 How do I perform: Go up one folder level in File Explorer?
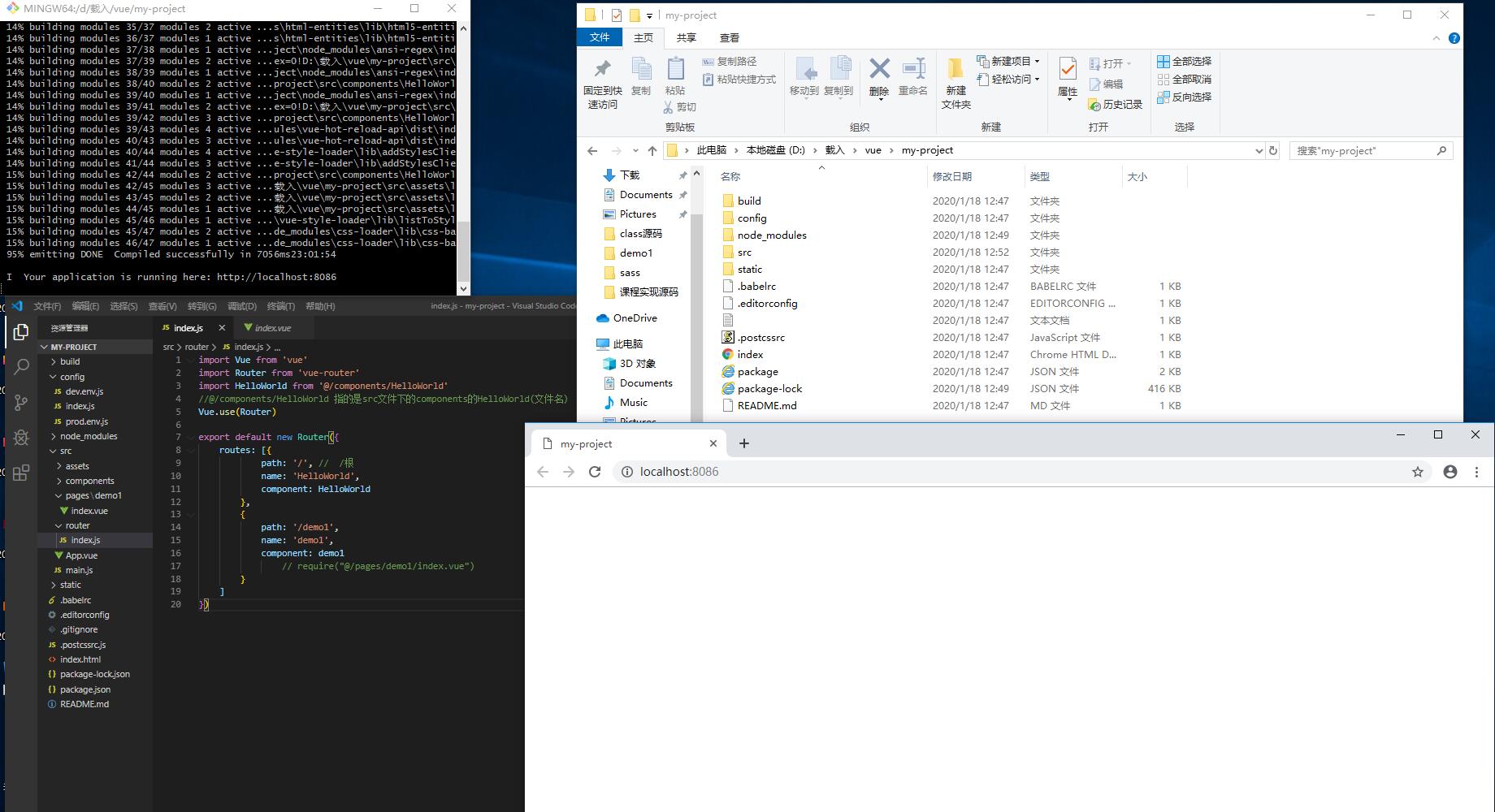pyautogui.click(x=652, y=151)
